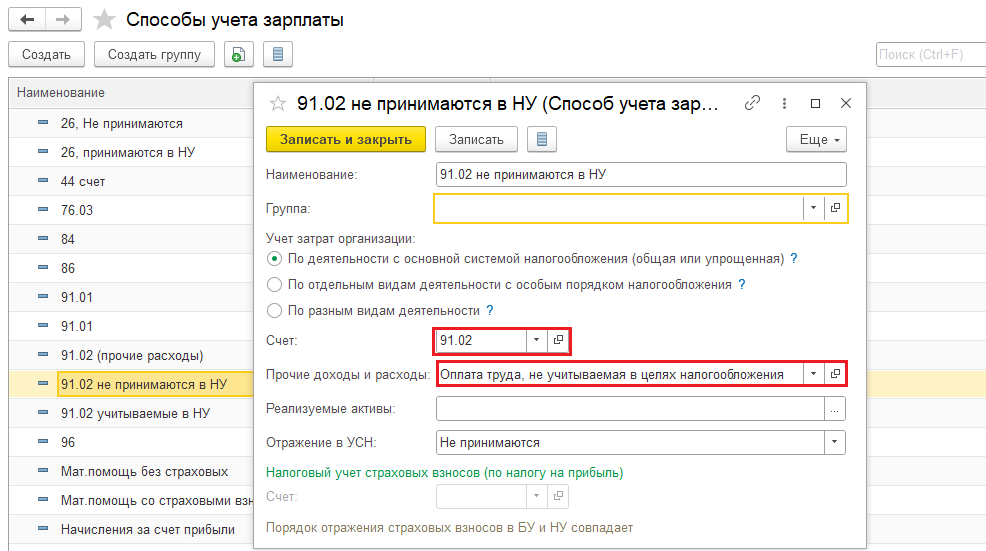The width and height of the screenshot is (986, 551).
Task: Open the Еще menu in the dialog
Action: (816, 139)
